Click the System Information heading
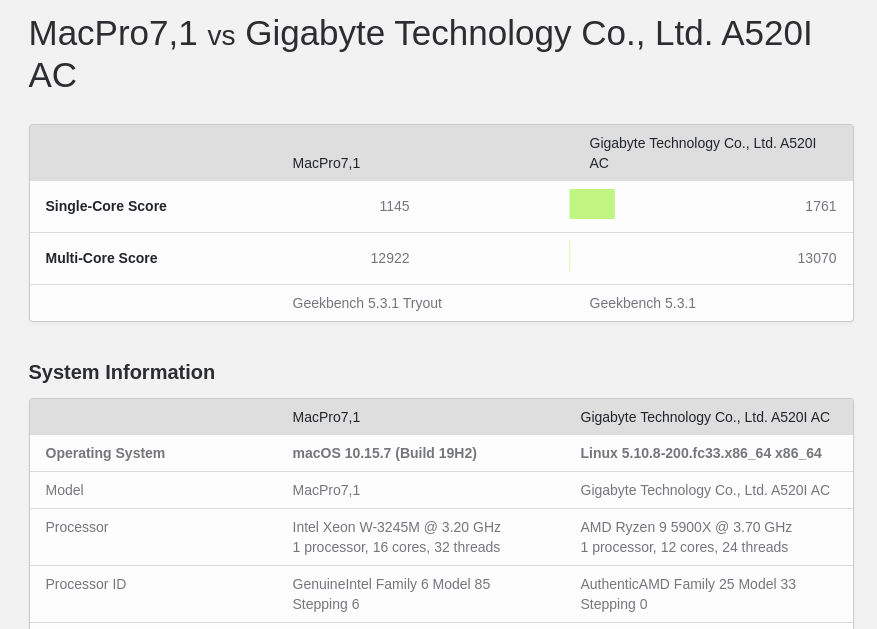This screenshot has width=877, height=629. click(x=122, y=372)
